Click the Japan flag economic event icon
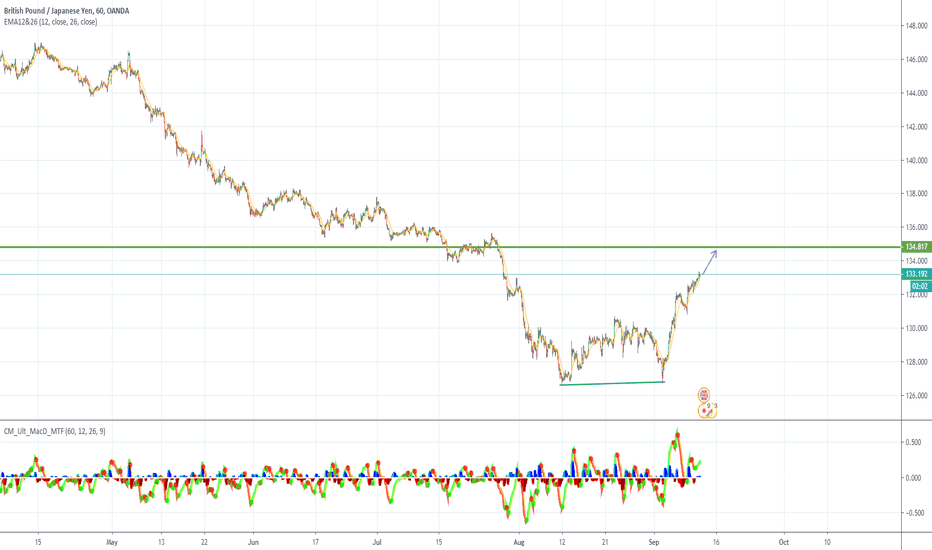Screen dimensions: 932x550 coord(705,410)
